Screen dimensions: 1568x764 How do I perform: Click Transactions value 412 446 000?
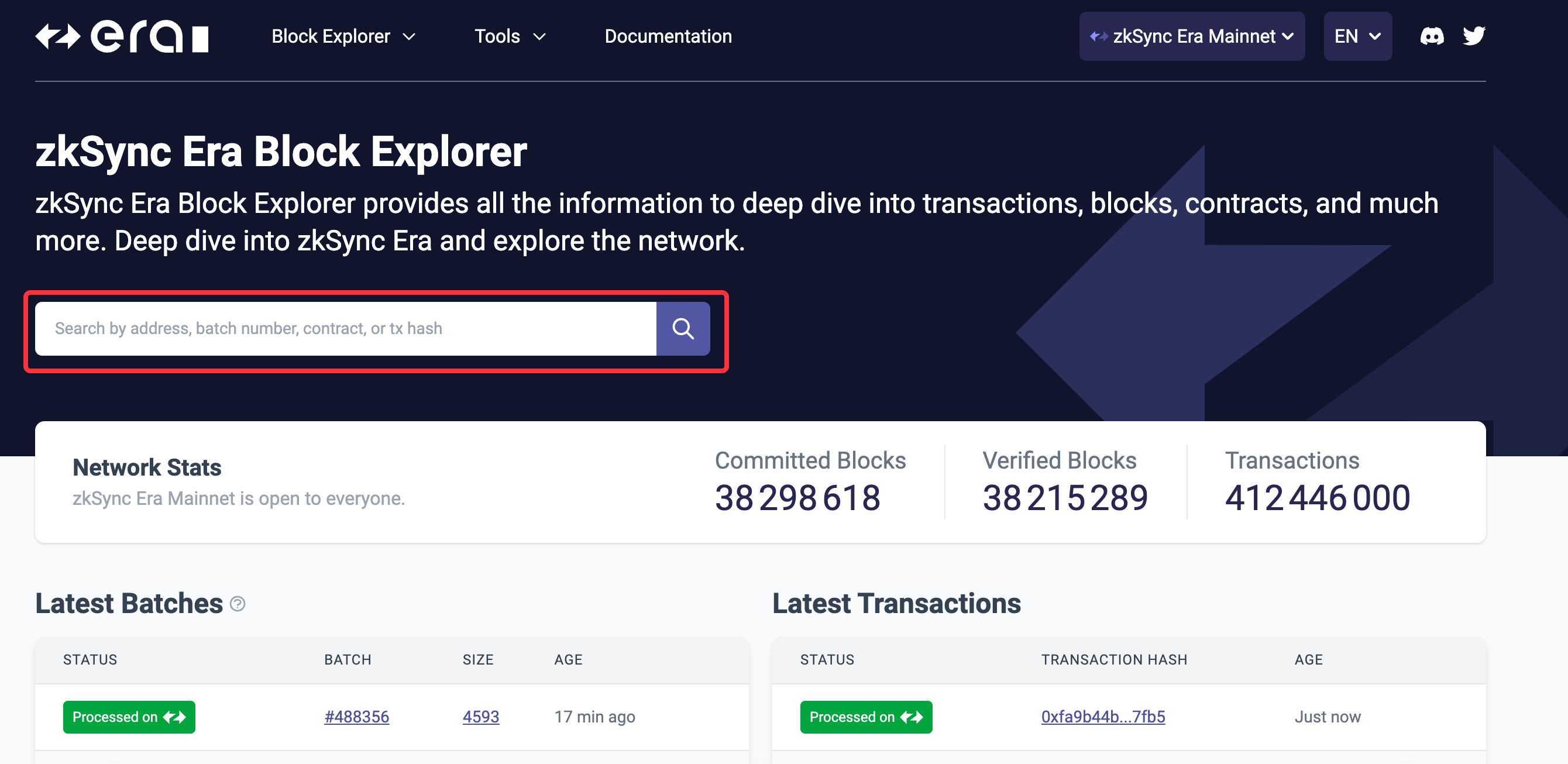(1317, 498)
